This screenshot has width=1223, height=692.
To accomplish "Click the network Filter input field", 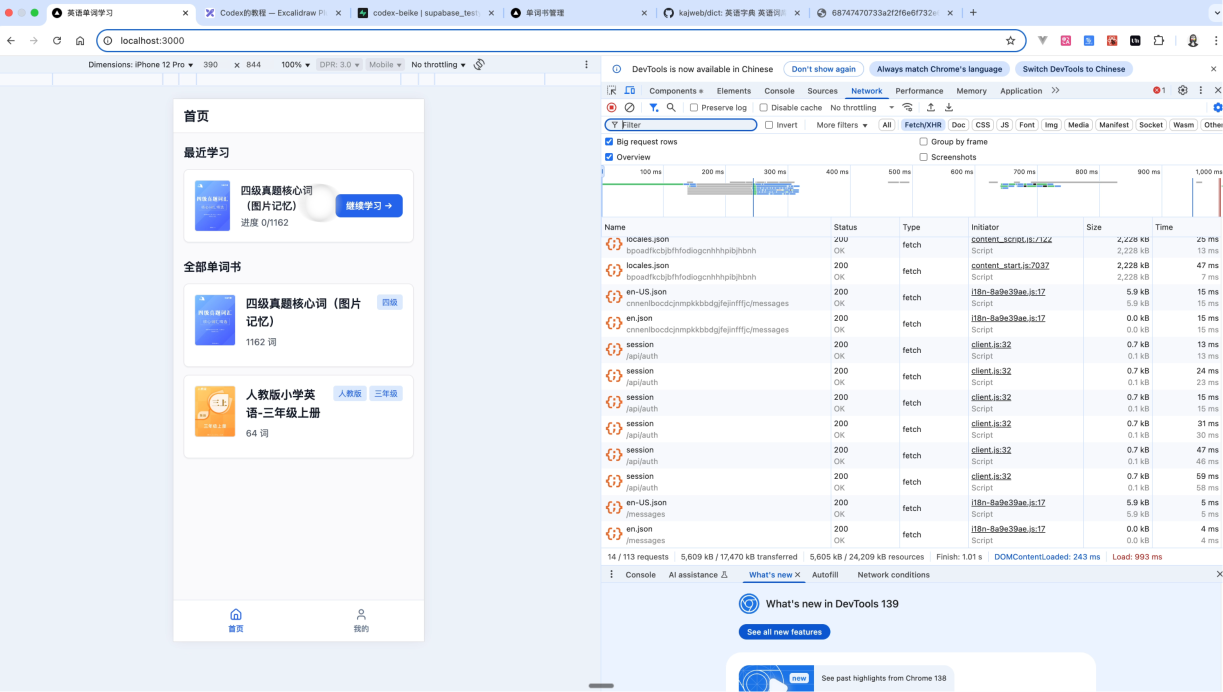I will pos(688,125).
